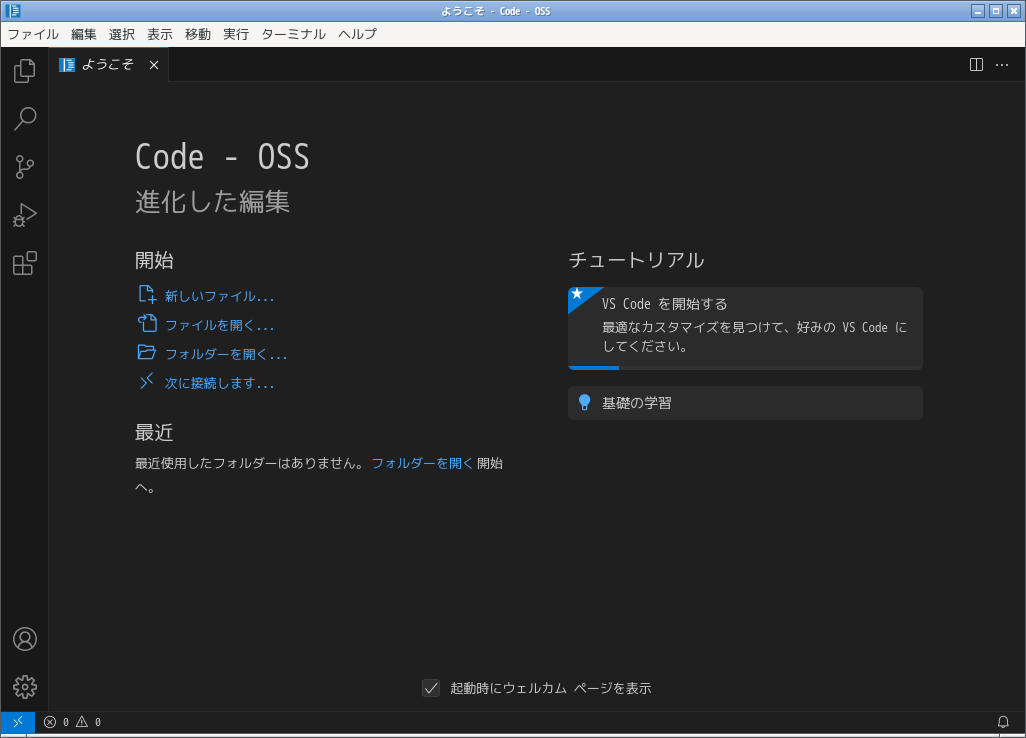Split the editor to the right
Image resolution: width=1026 pixels, height=738 pixels.
coord(976,65)
